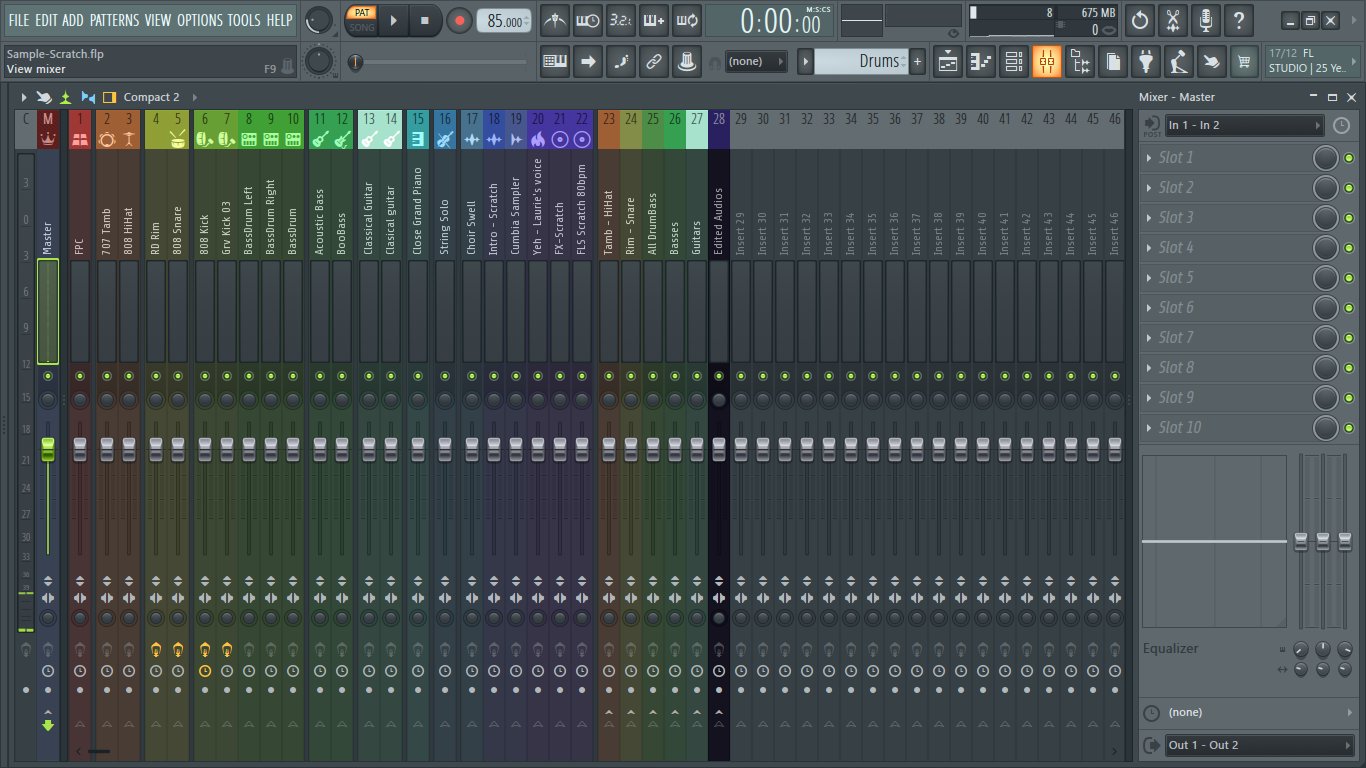The width and height of the screenshot is (1366, 768).
Task: Click the link/multilink controllers icon
Action: pos(654,62)
